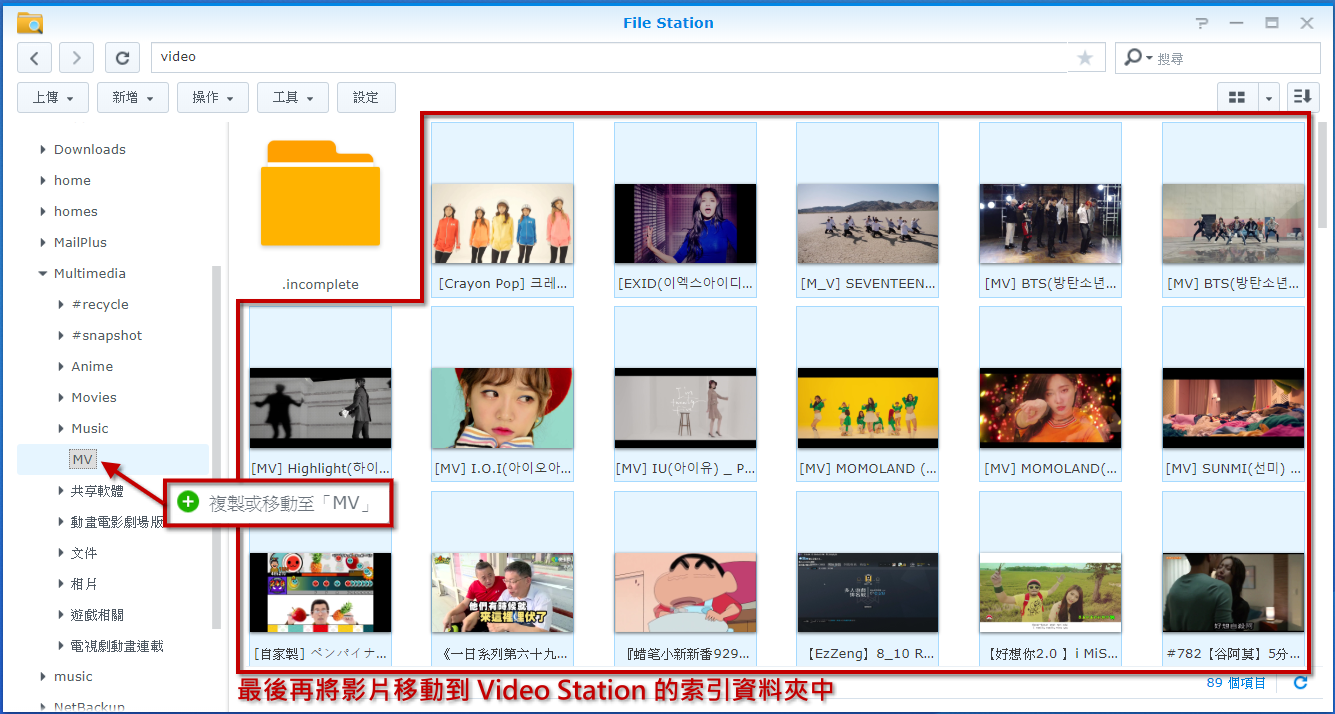Expand the Movies subfolder arrow
Screen dimensions: 1335x714
(x=61, y=398)
